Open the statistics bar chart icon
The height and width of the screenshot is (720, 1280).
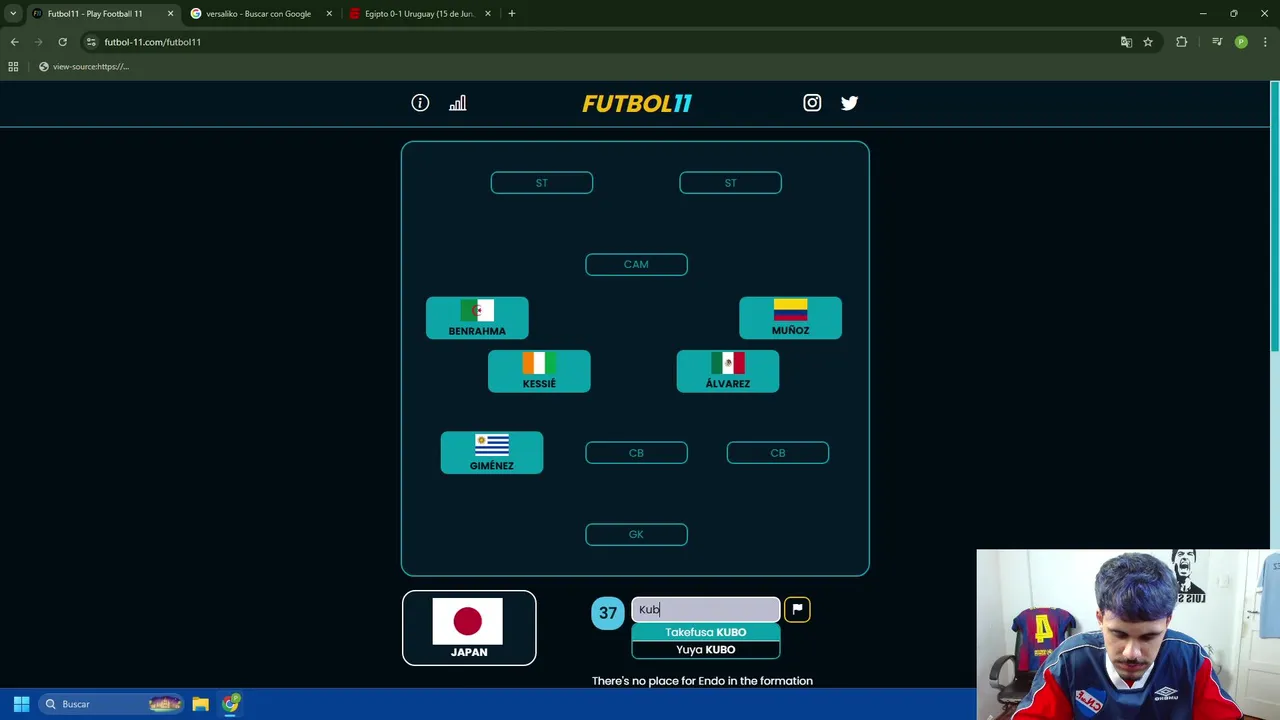(458, 103)
